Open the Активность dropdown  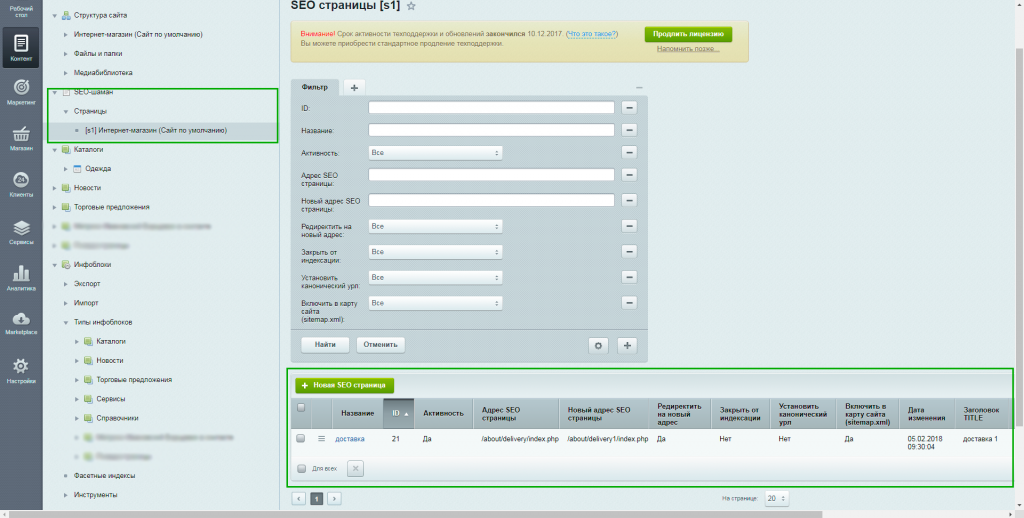pos(435,153)
